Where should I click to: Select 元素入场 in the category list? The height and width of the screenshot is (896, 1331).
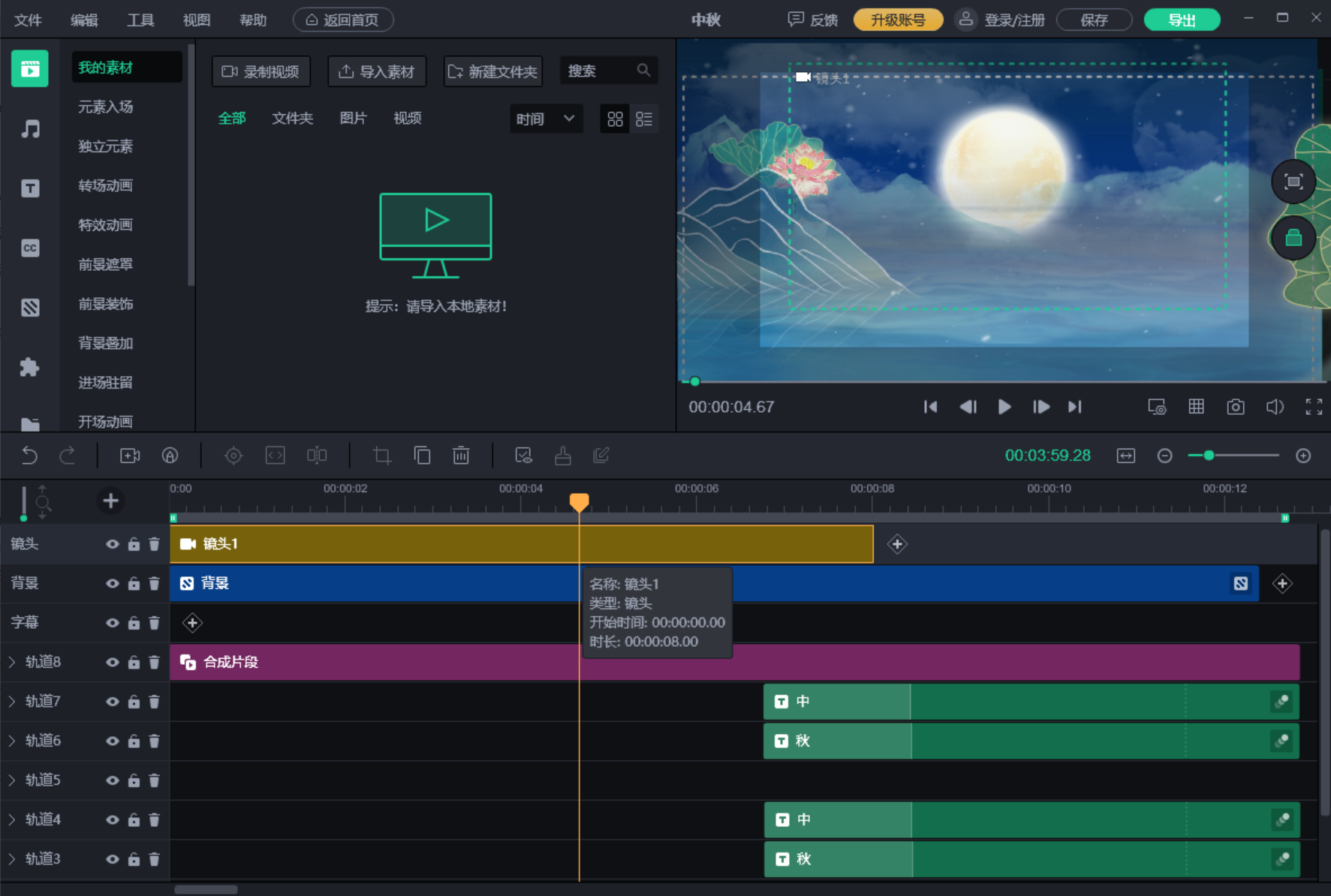click(106, 107)
